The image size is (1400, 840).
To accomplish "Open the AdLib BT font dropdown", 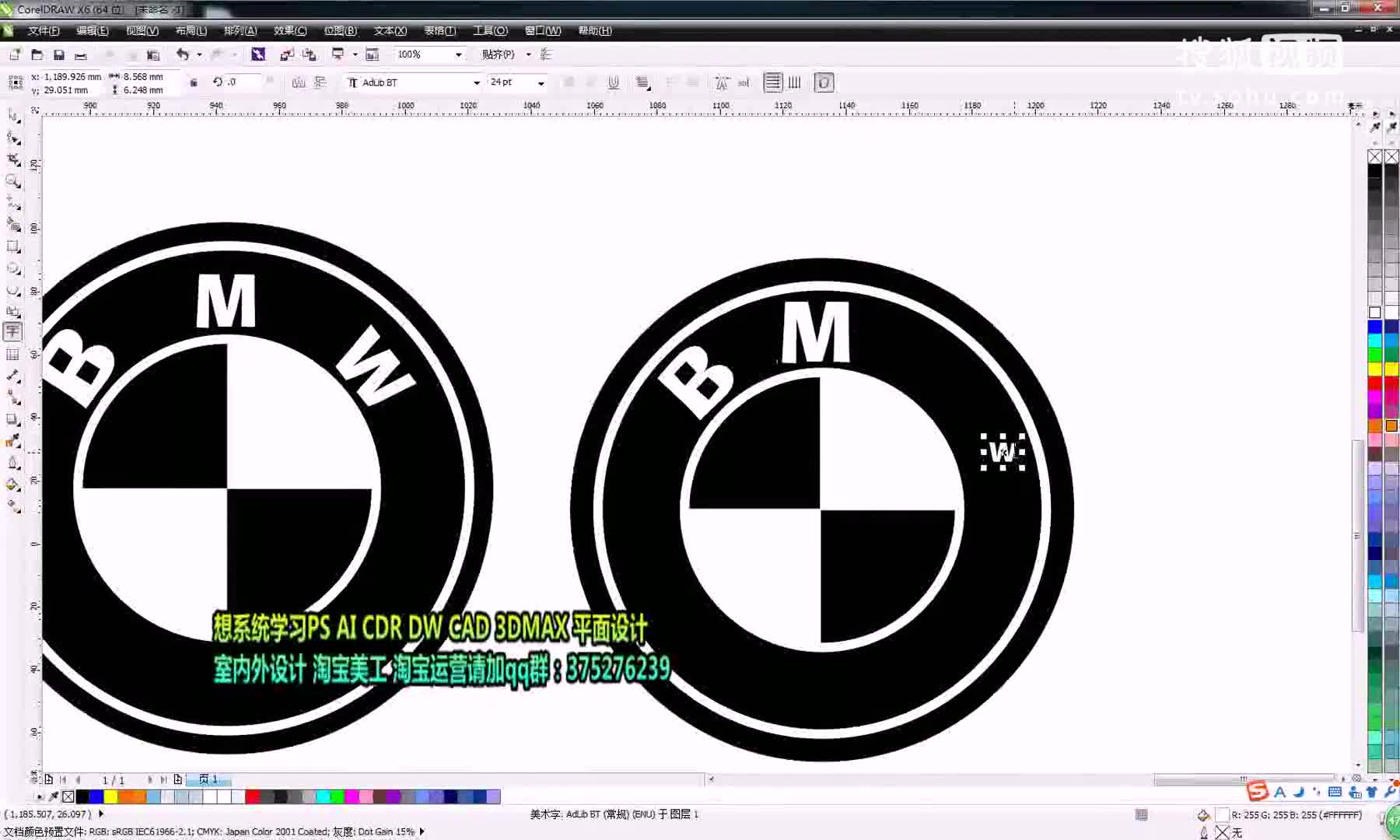I will point(477,82).
